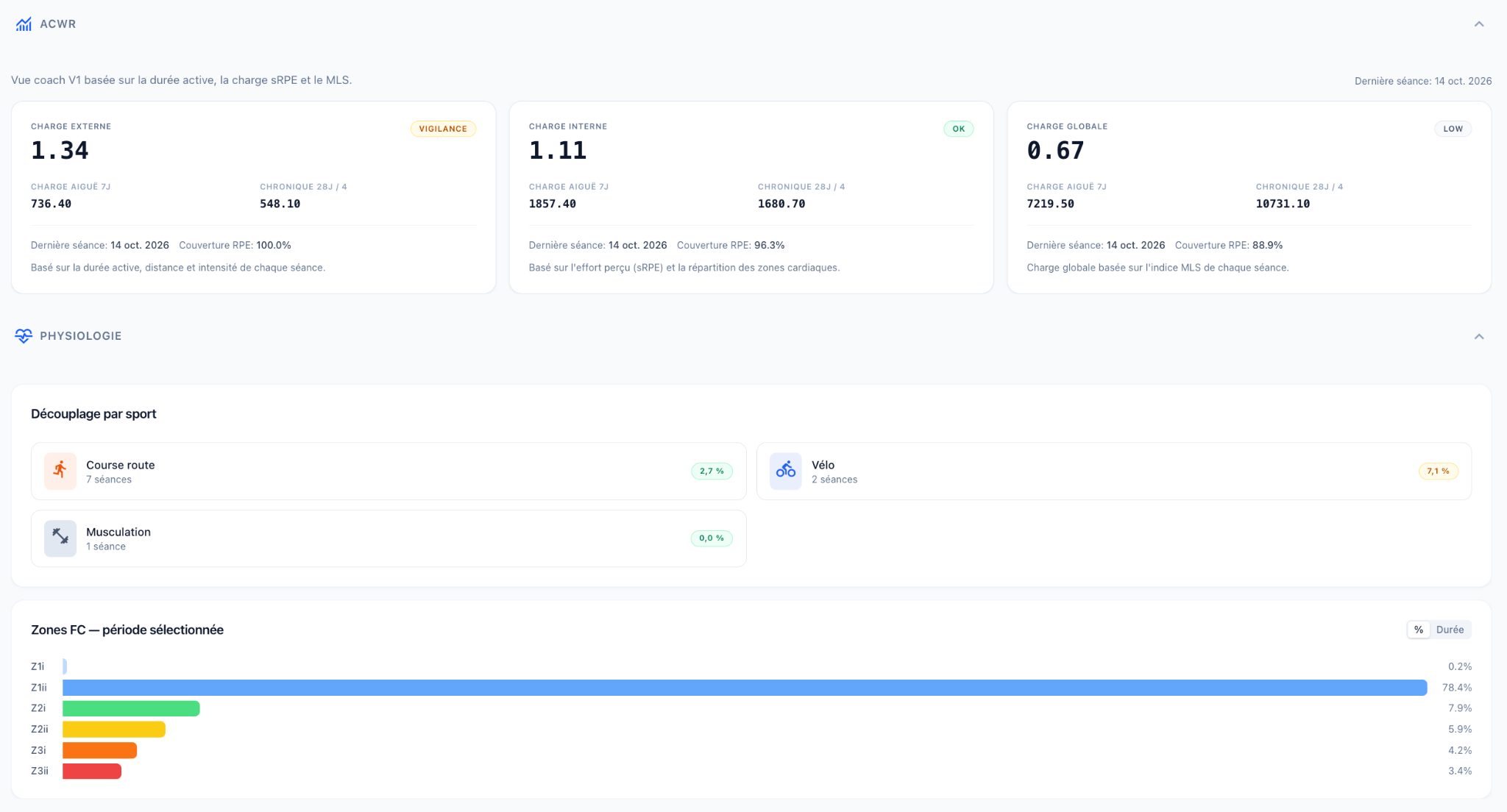
Task: Click the Z3i orange zone bar
Action: coord(99,750)
